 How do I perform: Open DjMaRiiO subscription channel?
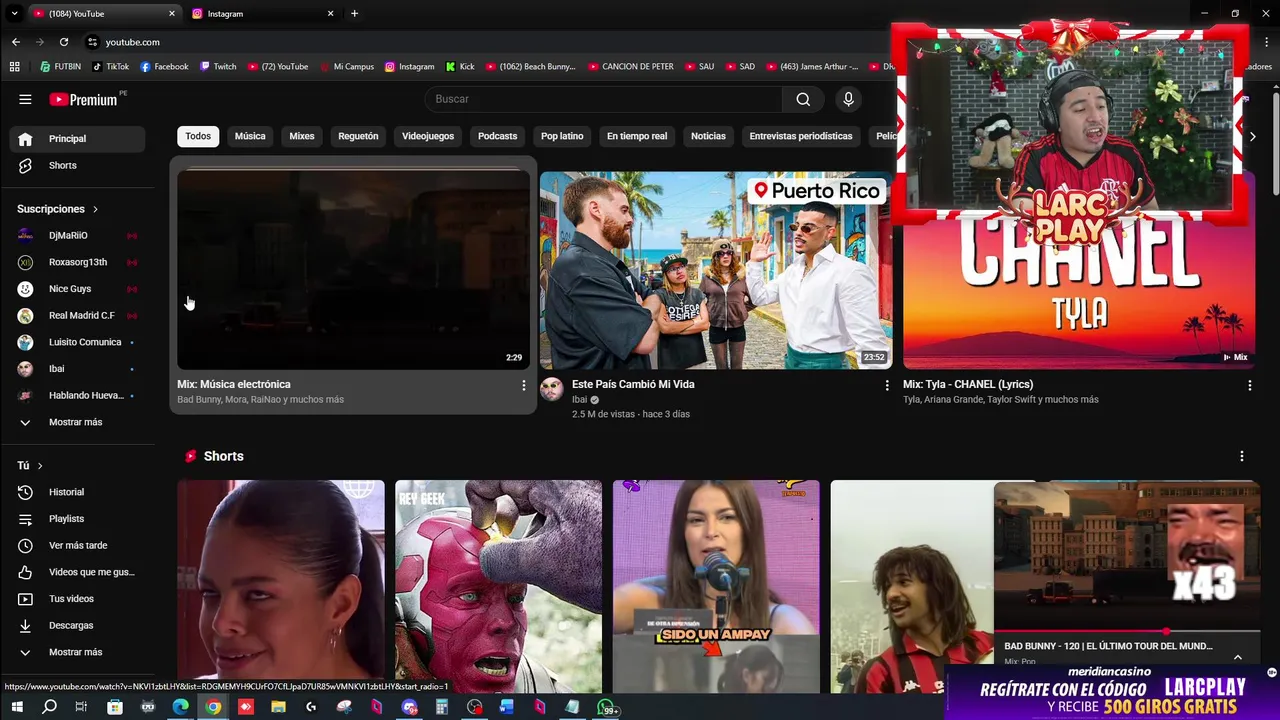(77, 235)
